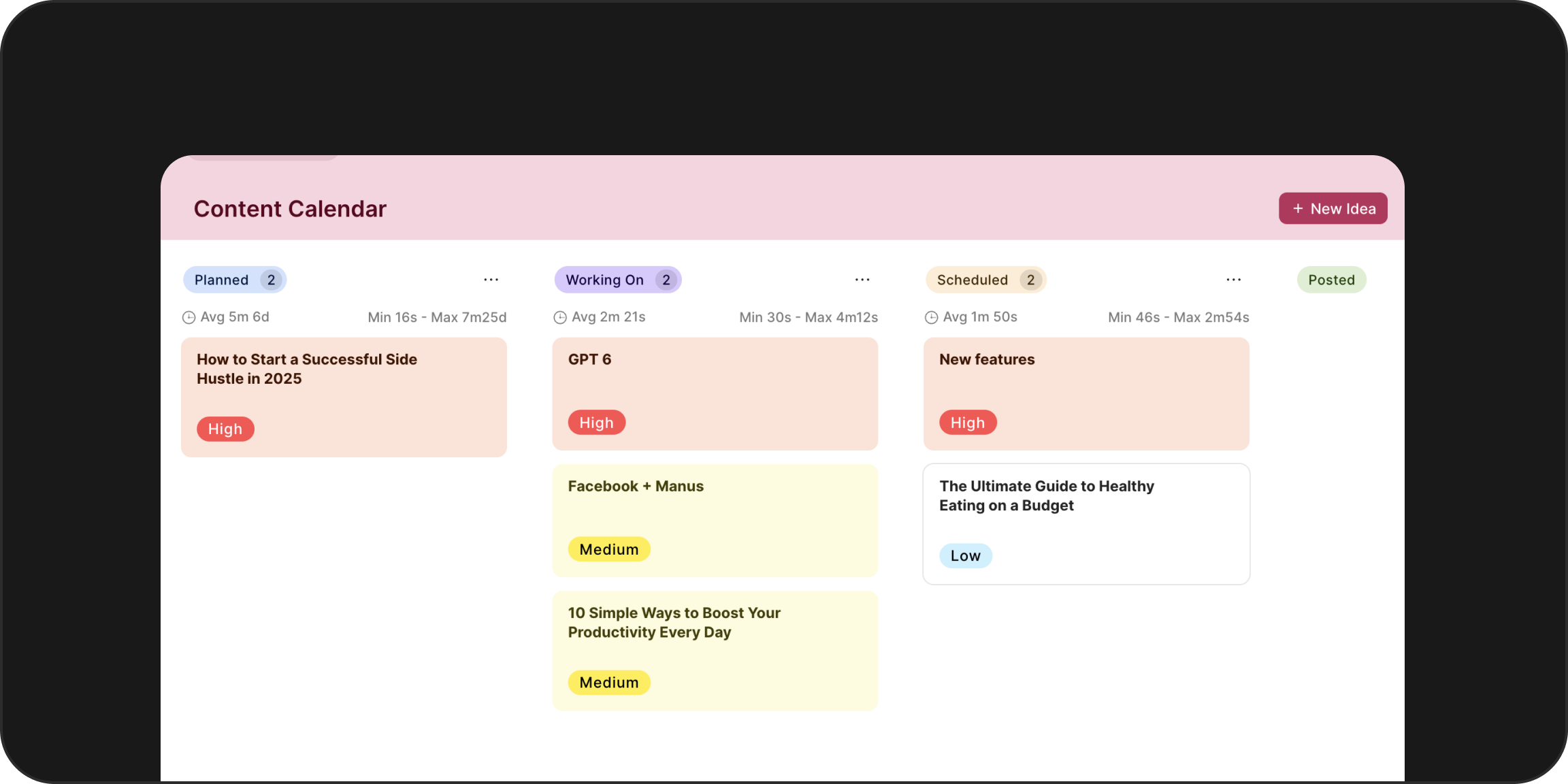Click the New Idea button
The image size is (1568, 784).
(1333, 209)
